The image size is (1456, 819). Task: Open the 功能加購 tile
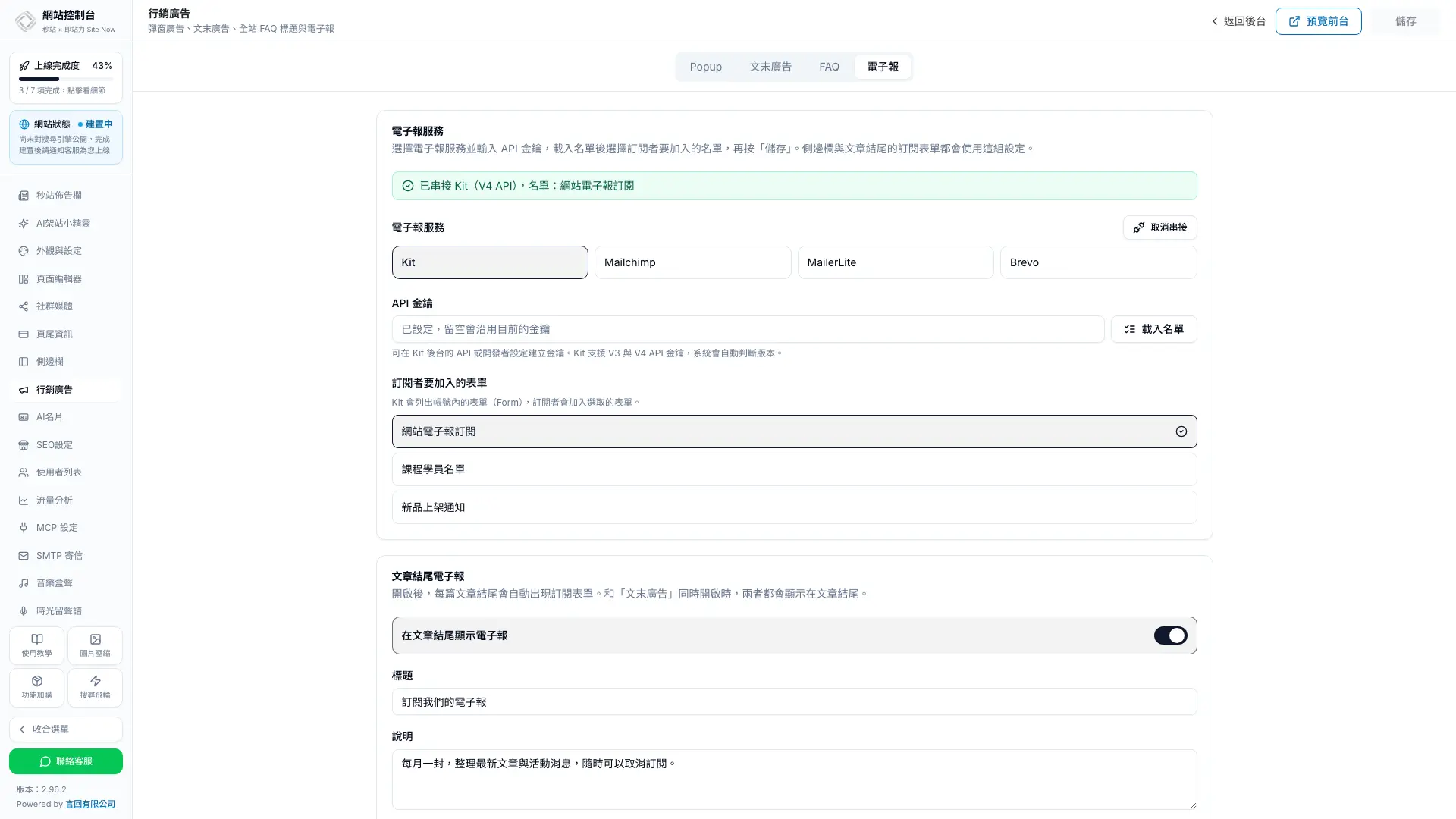[x=36, y=687]
